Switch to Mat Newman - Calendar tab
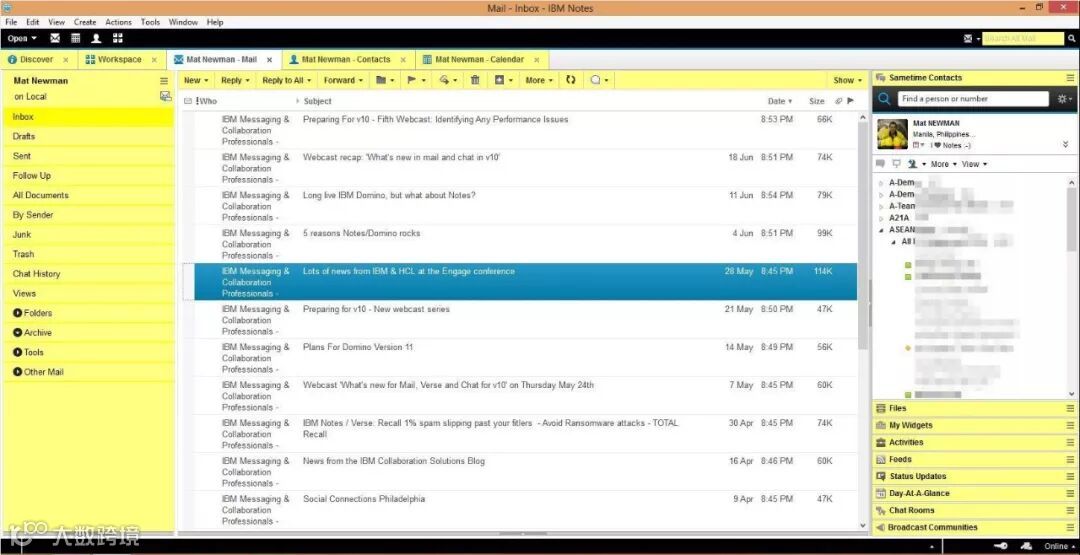The image size is (1080, 555). coord(479,60)
